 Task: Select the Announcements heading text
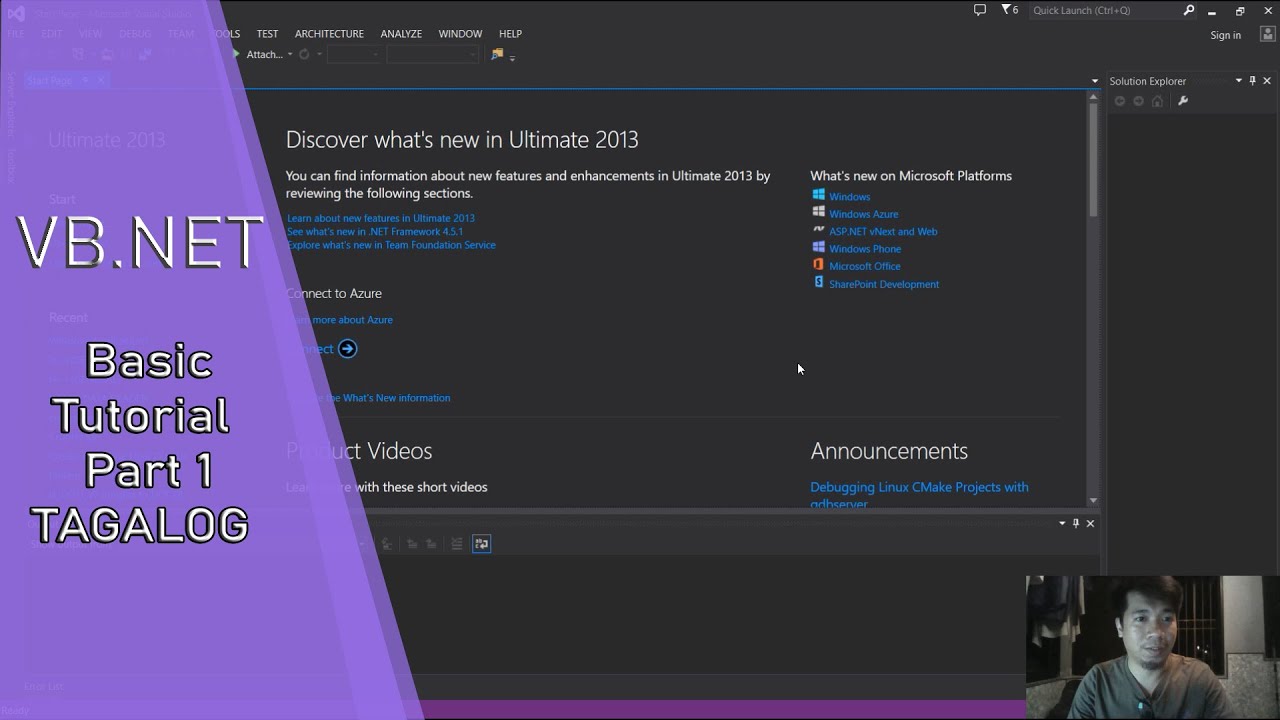click(889, 451)
